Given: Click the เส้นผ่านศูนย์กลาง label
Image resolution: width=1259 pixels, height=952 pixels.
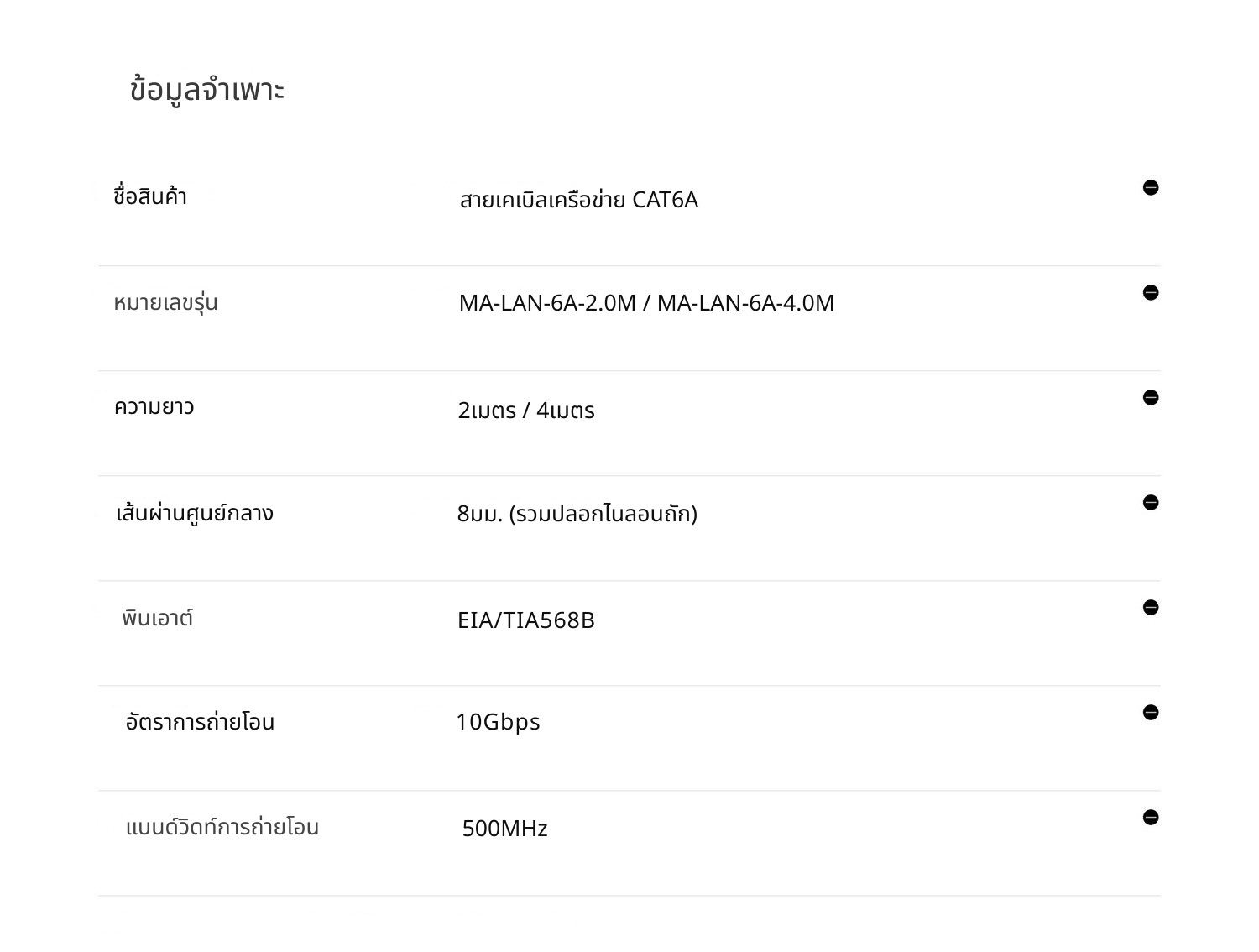Looking at the screenshot, I should (195, 513).
